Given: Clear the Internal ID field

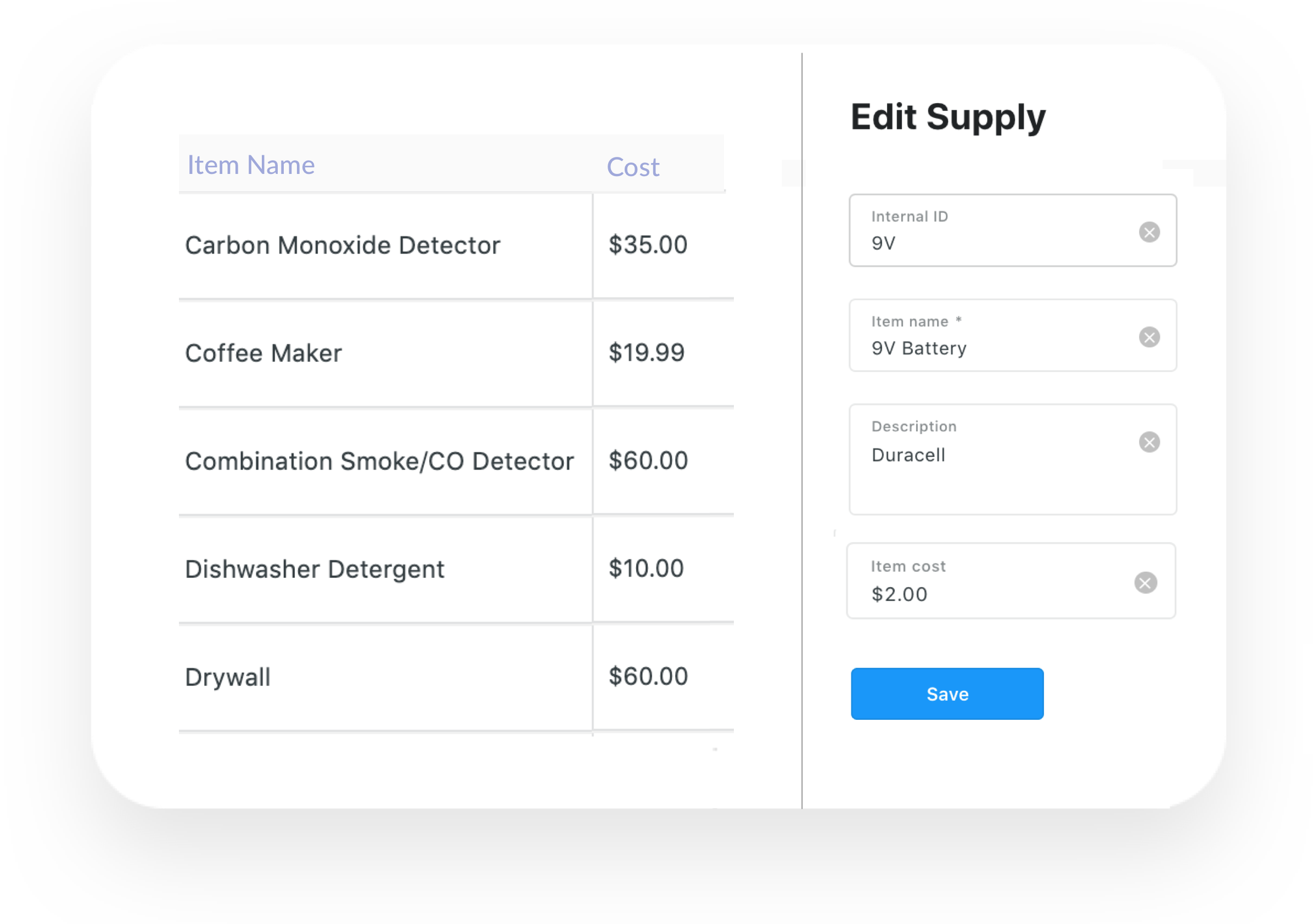Looking at the screenshot, I should (1149, 232).
